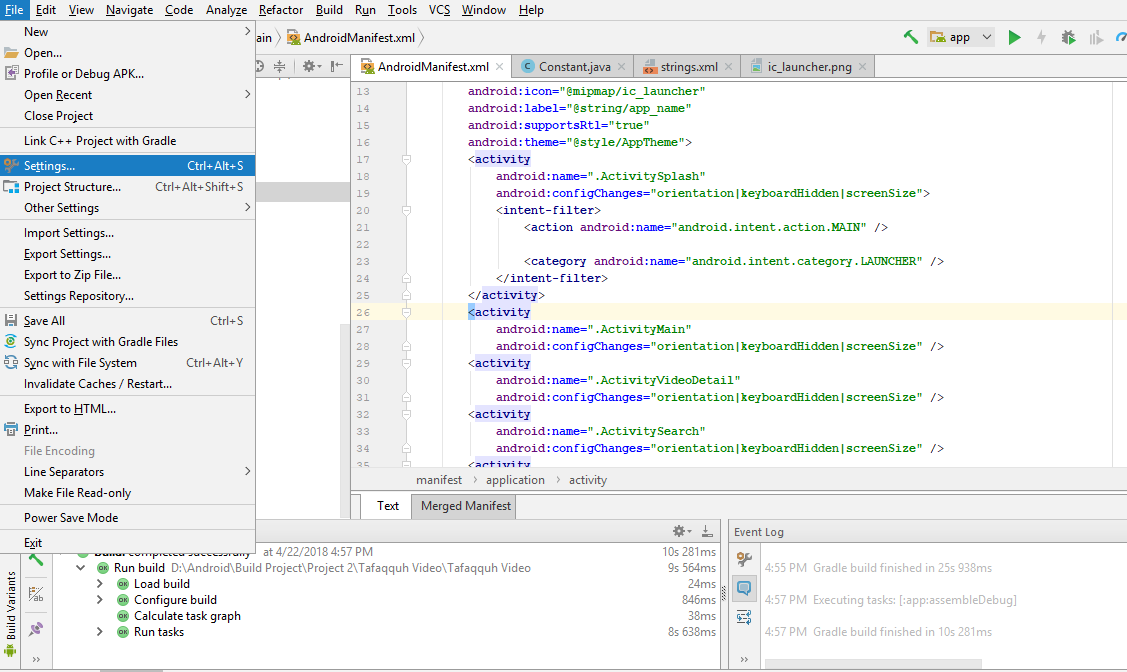Close the ic_launcher.png tab
The height and width of the screenshot is (672, 1127).
862,67
